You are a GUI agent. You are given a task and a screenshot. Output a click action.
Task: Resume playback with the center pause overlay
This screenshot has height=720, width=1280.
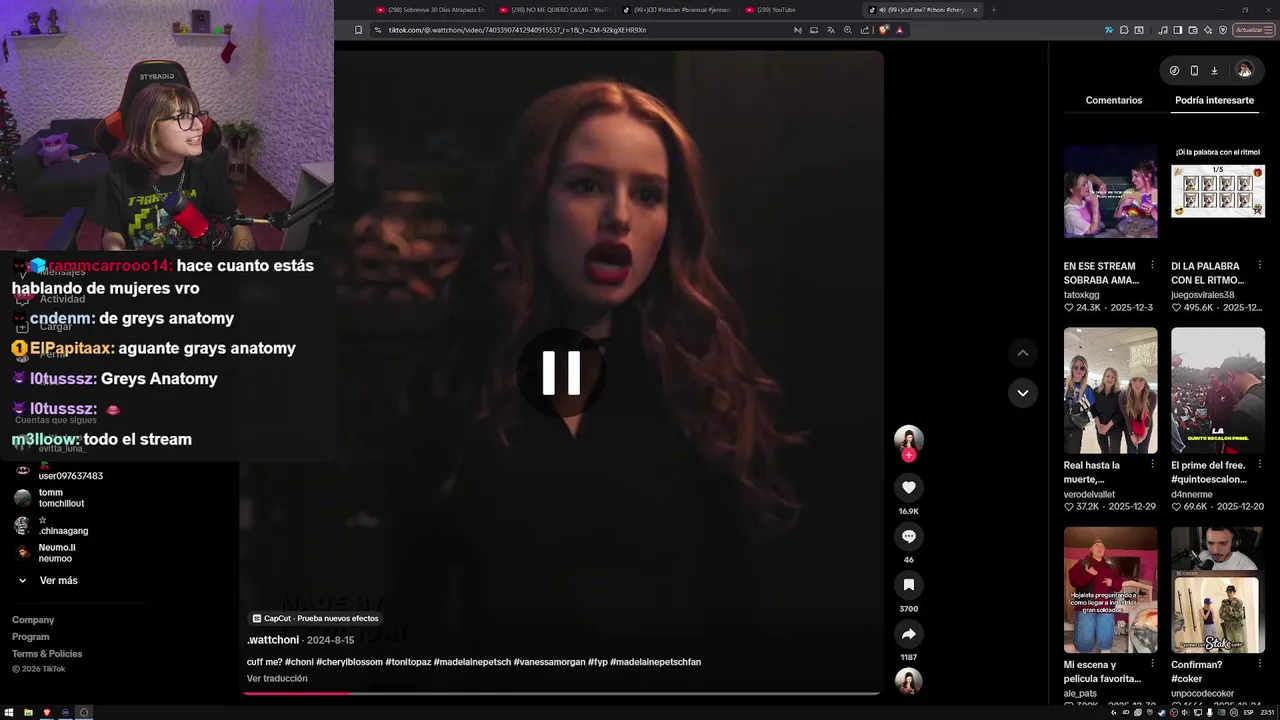pyautogui.click(x=561, y=373)
